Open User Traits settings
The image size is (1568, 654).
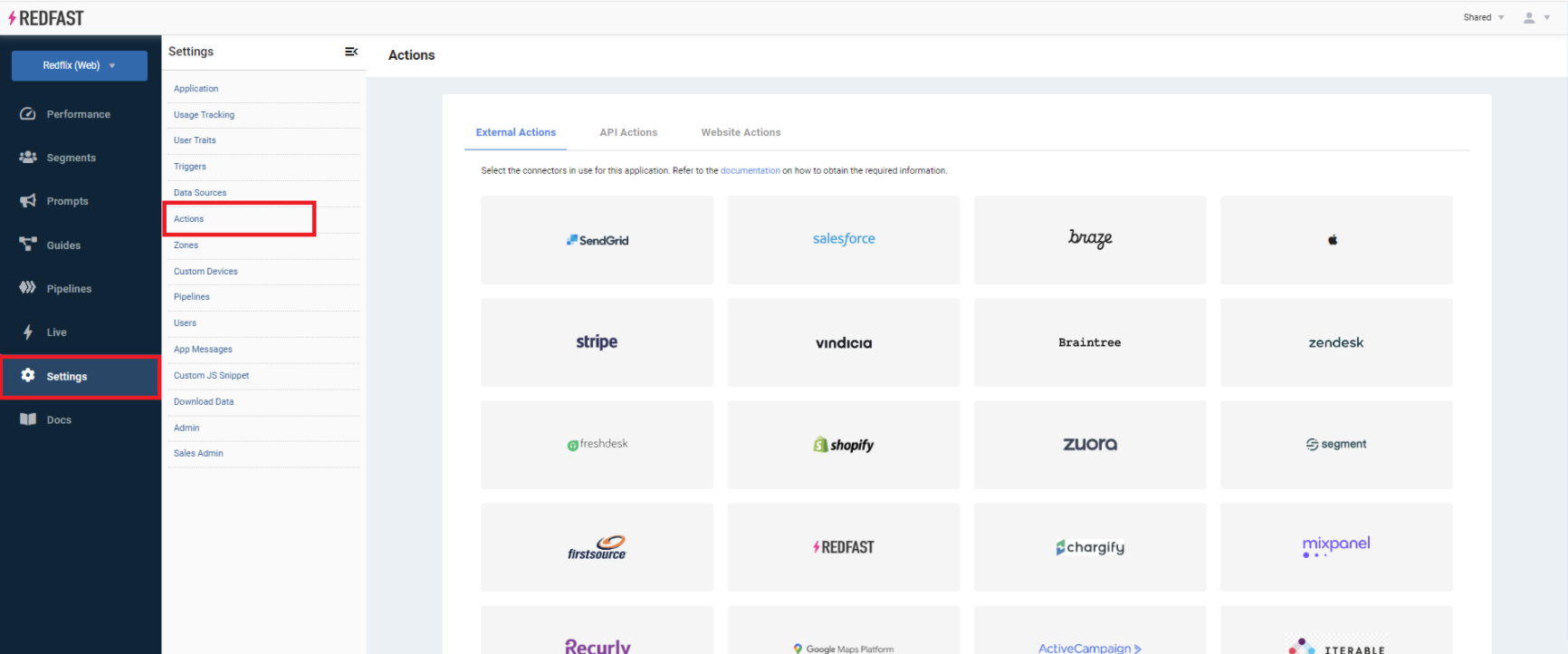point(195,140)
